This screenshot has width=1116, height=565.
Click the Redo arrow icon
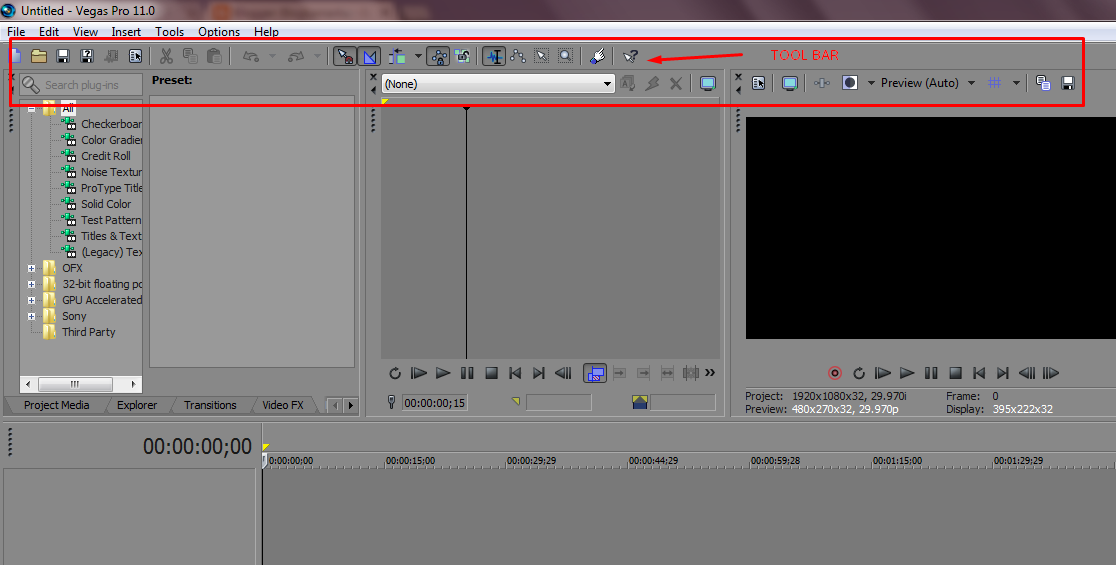[x=295, y=56]
